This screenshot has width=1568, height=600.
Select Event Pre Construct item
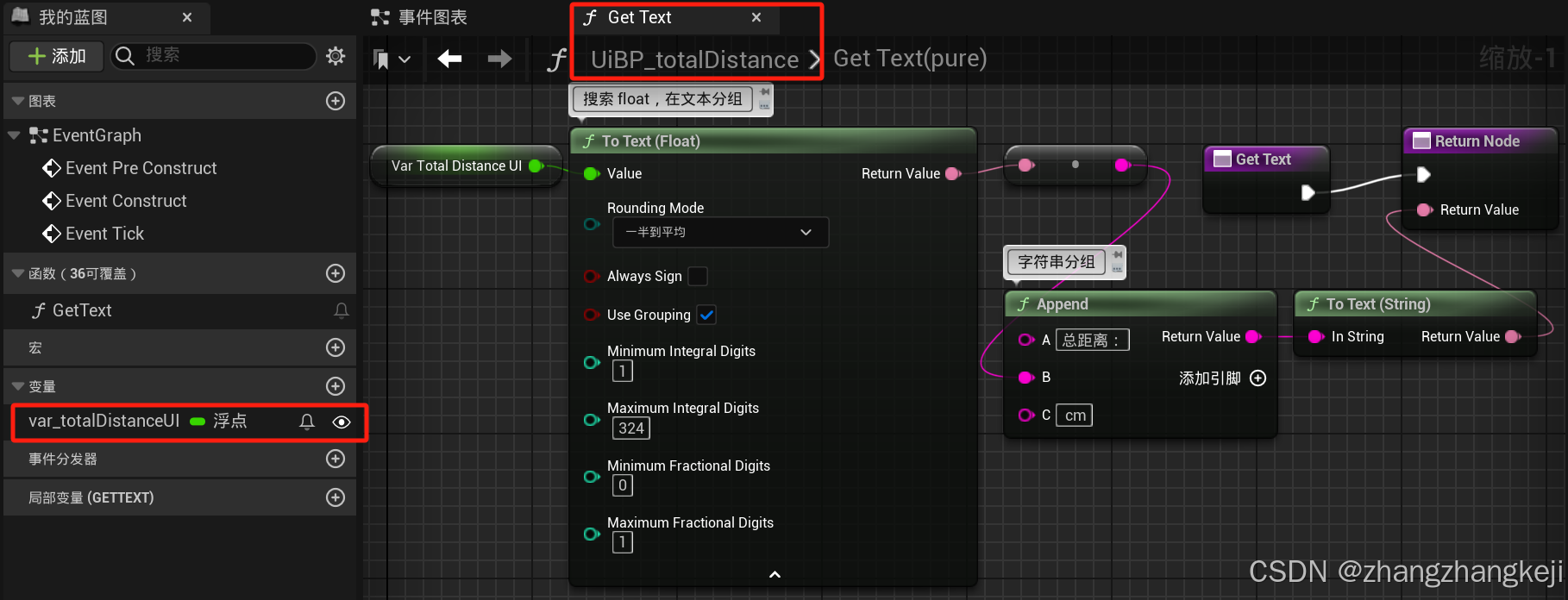pos(141,168)
